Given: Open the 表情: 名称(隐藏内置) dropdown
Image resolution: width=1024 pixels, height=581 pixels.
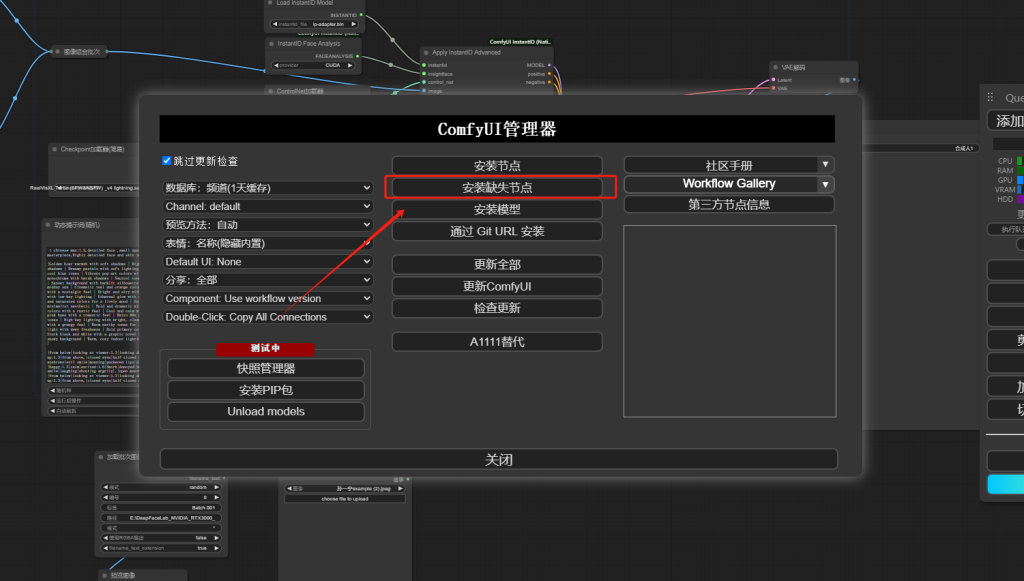Looking at the screenshot, I should point(268,243).
